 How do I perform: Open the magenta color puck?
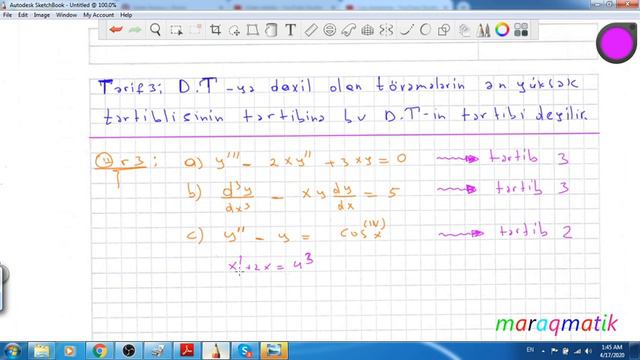[617, 43]
